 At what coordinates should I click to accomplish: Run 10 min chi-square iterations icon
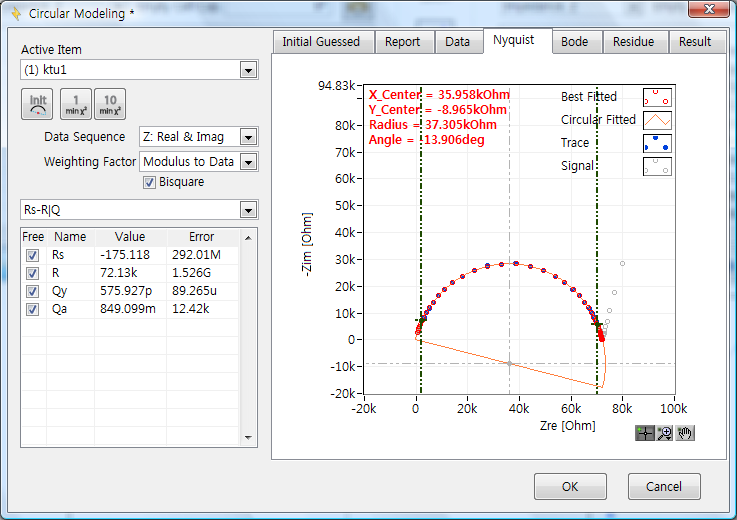tap(110, 104)
